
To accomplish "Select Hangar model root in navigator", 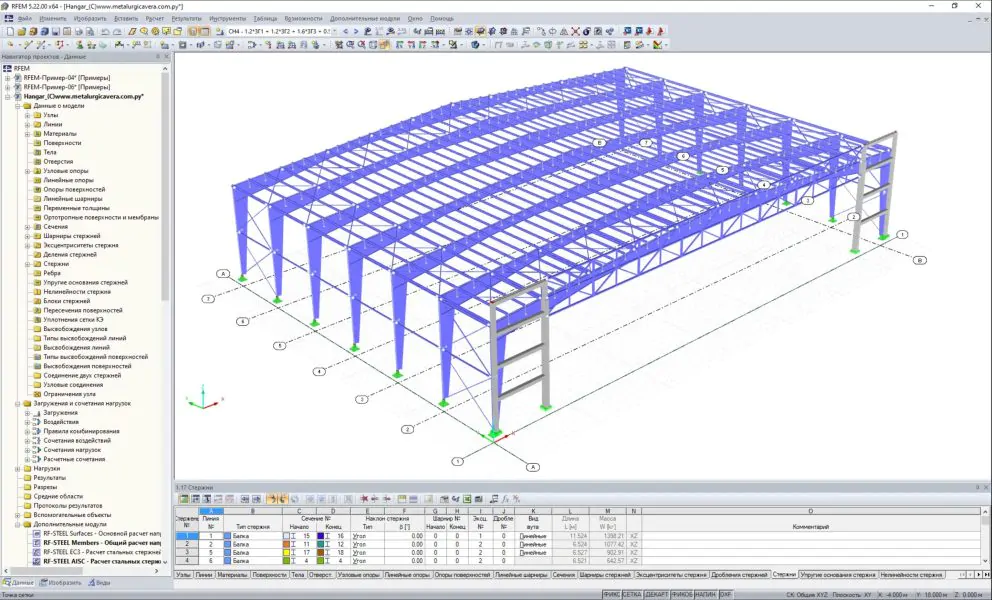I will coord(84,96).
